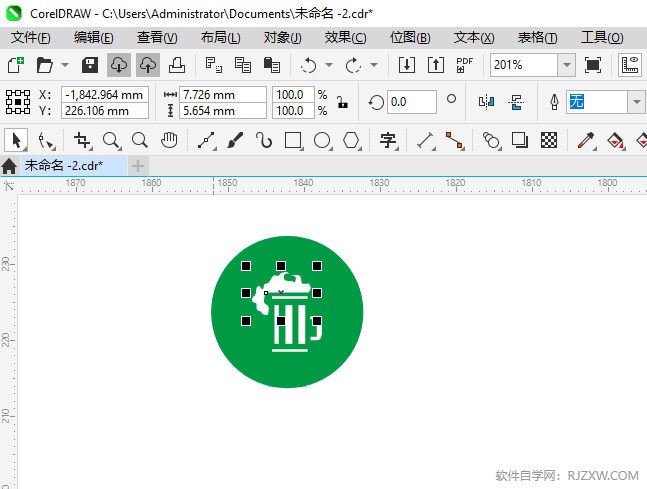Click the vertical scale percent field
Image resolution: width=647 pixels, height=489 pixels.
(x=293, y=111)
